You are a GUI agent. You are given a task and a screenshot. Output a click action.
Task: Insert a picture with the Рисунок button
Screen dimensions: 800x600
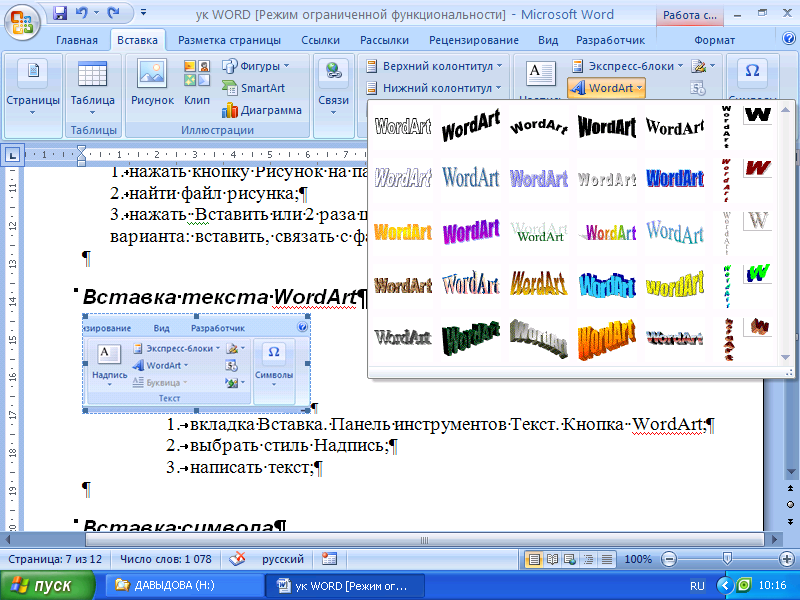coord(152,82)
